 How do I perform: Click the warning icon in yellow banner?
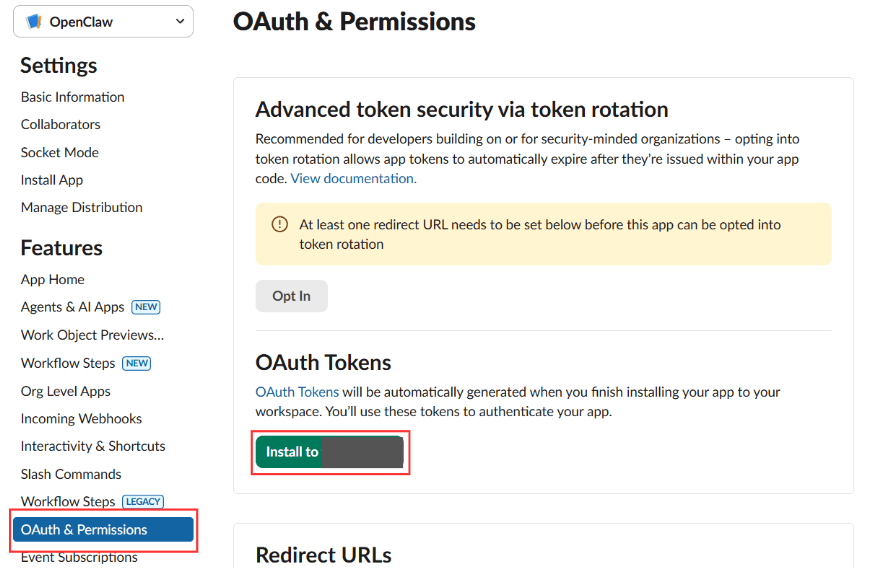tap(280, 225)
